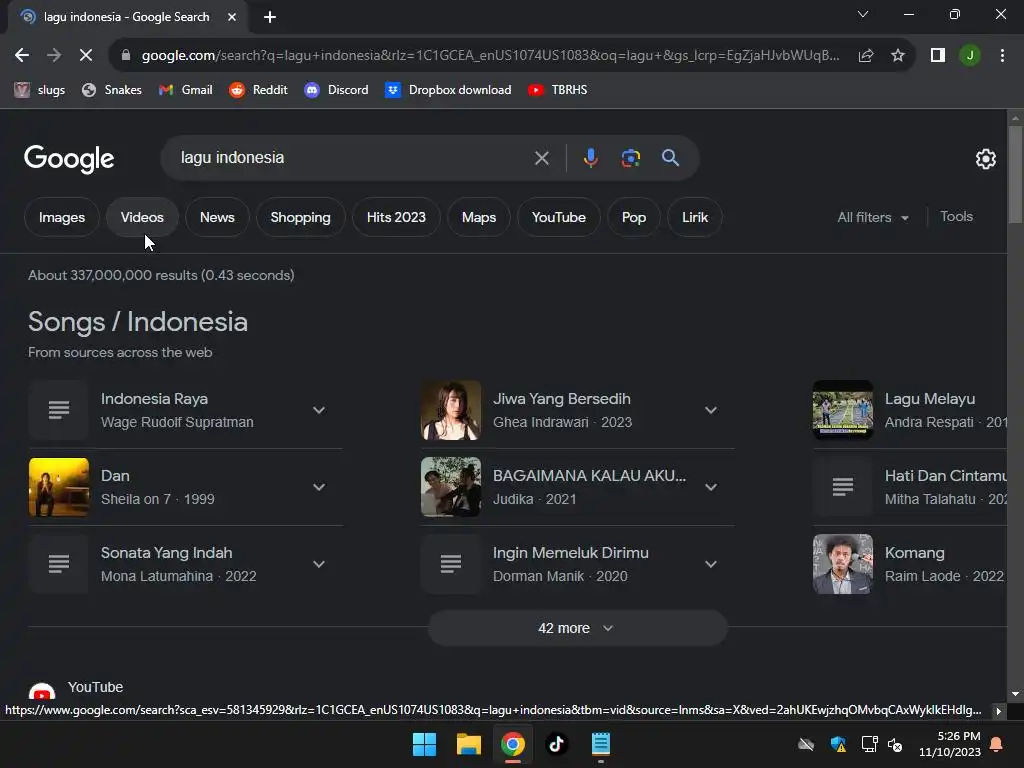
Task: Show 42 more songs
Action: pos(577,628)
